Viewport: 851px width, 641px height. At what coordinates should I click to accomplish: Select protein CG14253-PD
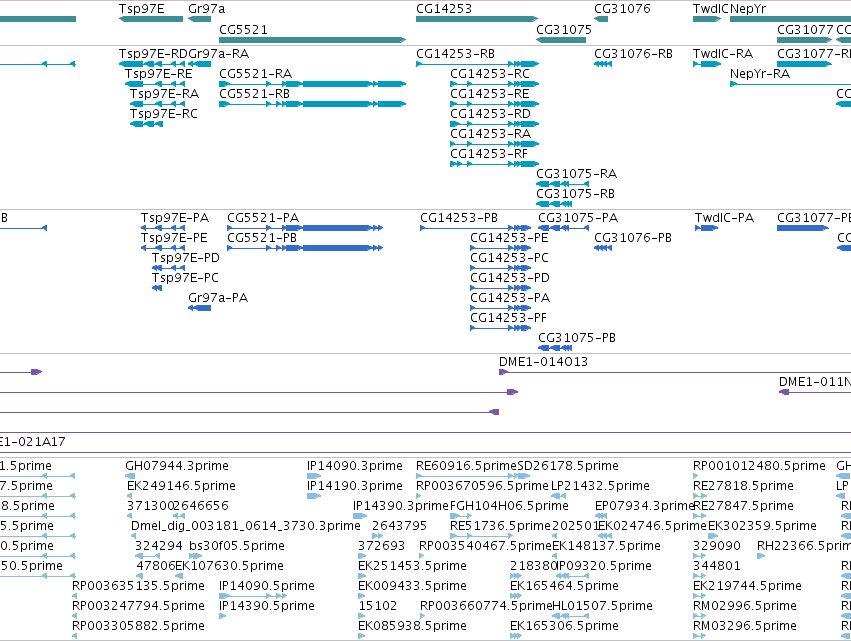coord(500,288)
